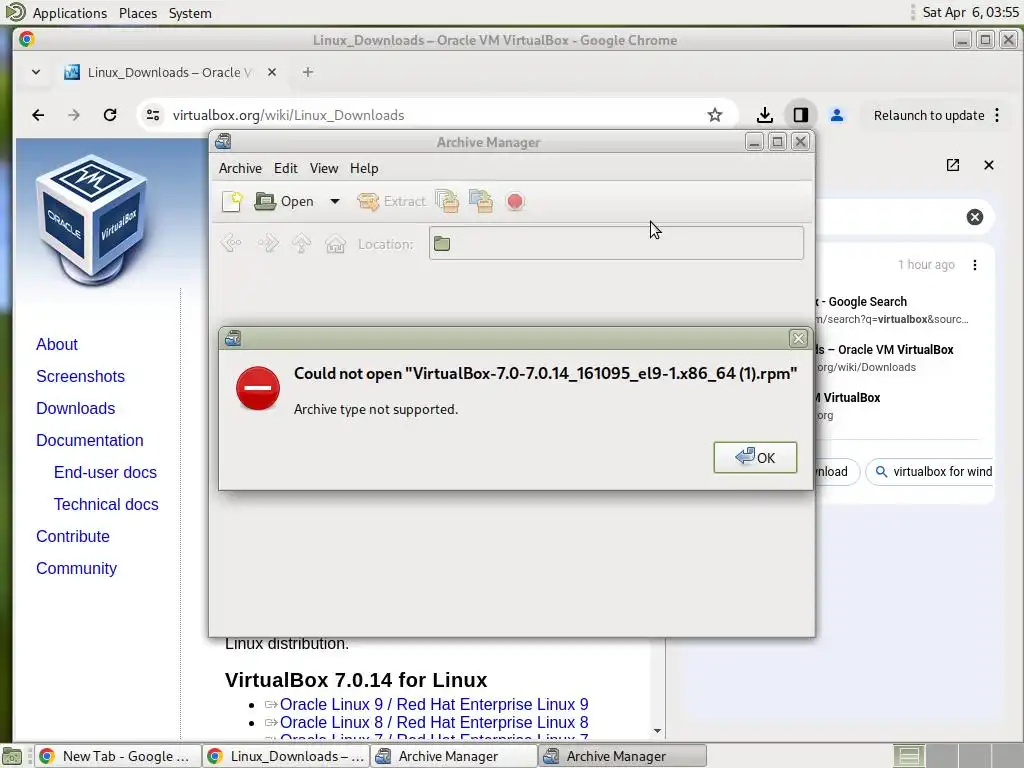The width and height of the screenshot is (1024, 768).
Task: Open the tab search dropdown chevron
Action: [x=36, y=72]
